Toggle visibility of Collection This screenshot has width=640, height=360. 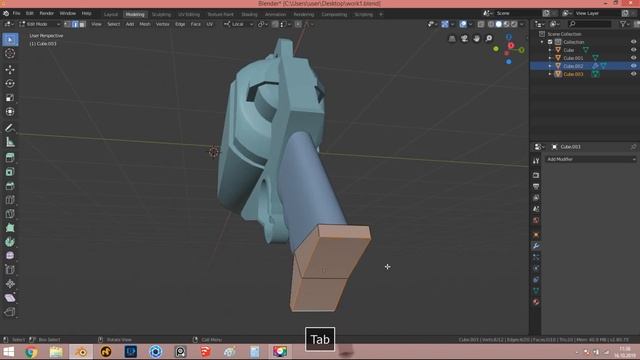(x=633, y=42)
